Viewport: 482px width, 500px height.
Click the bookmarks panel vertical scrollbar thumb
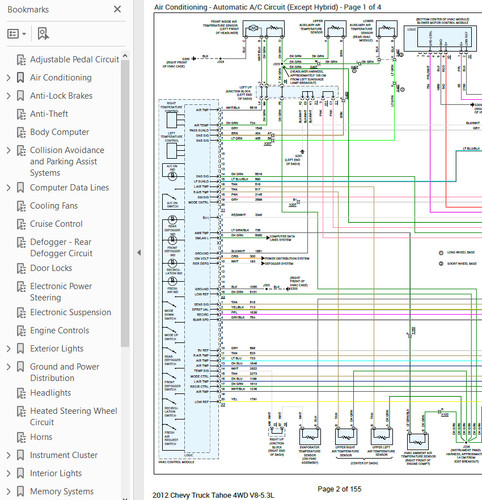tap(125, 203)
